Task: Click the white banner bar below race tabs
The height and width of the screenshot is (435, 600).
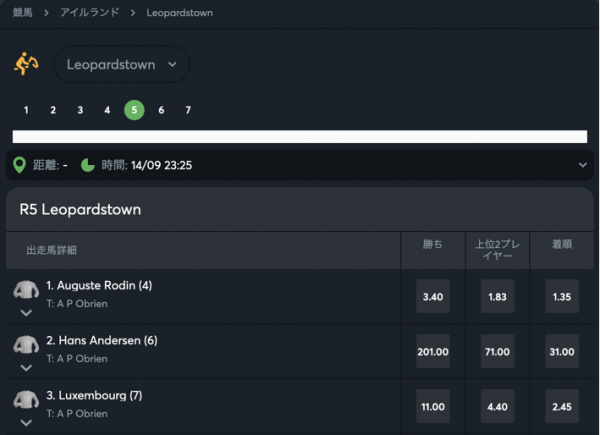Action: [x=300, y=137]
